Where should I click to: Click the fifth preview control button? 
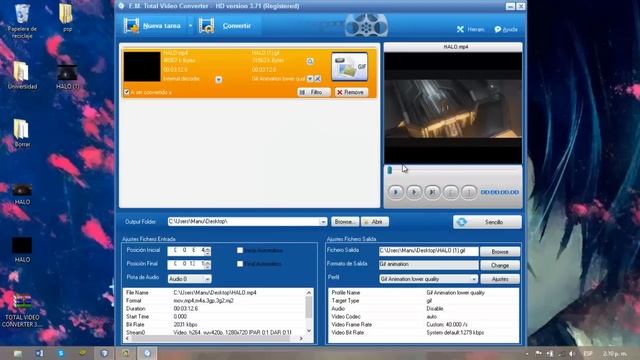pos(469,192)
